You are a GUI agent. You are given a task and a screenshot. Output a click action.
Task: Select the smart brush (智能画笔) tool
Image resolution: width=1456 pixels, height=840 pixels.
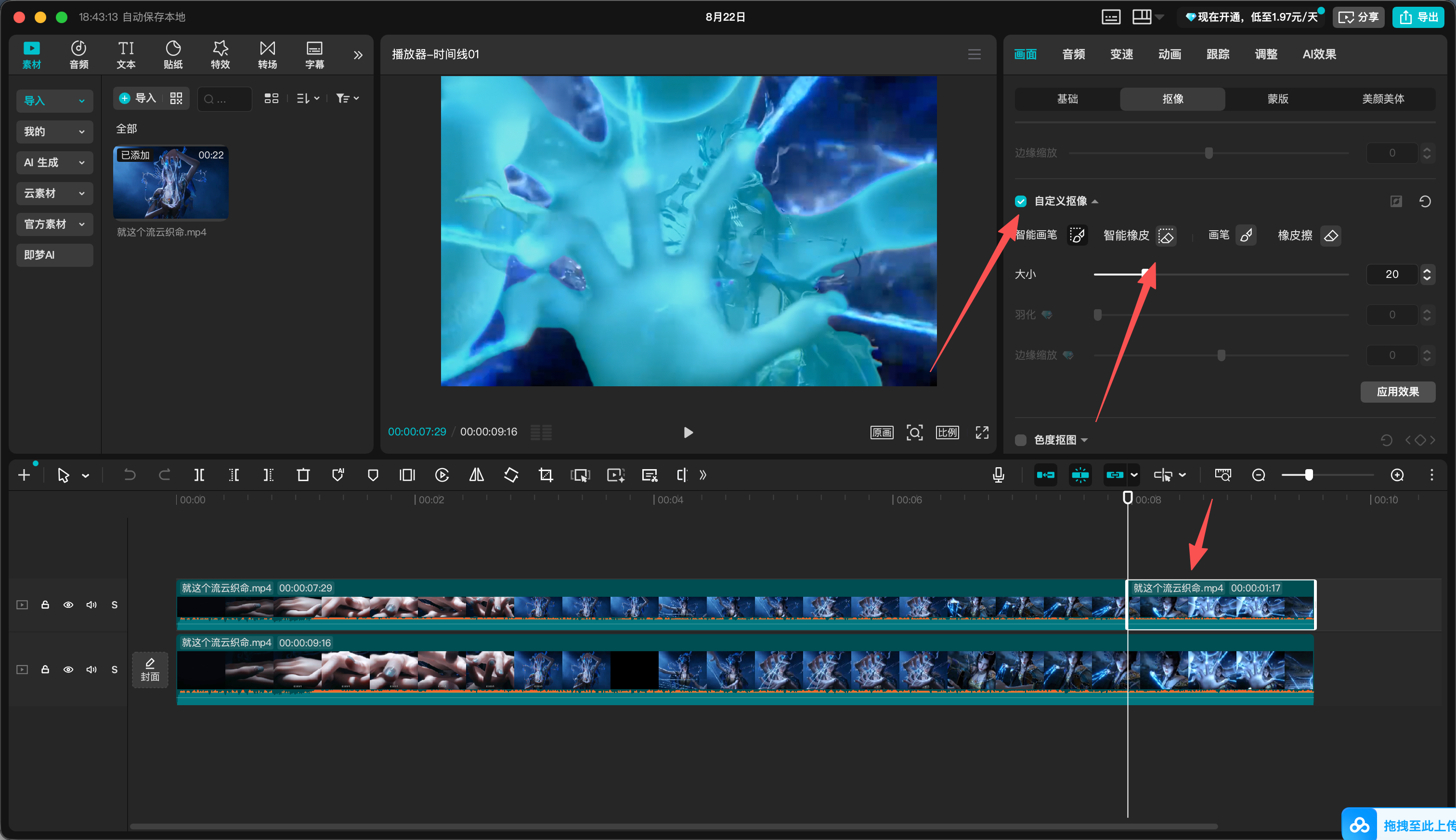1077,236
